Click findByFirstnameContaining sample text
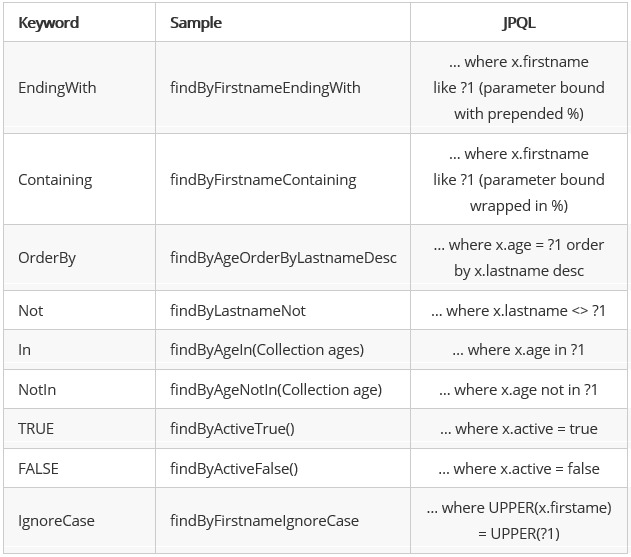The image size is (631, 557). pyautogui.click(x=263, y=180)
